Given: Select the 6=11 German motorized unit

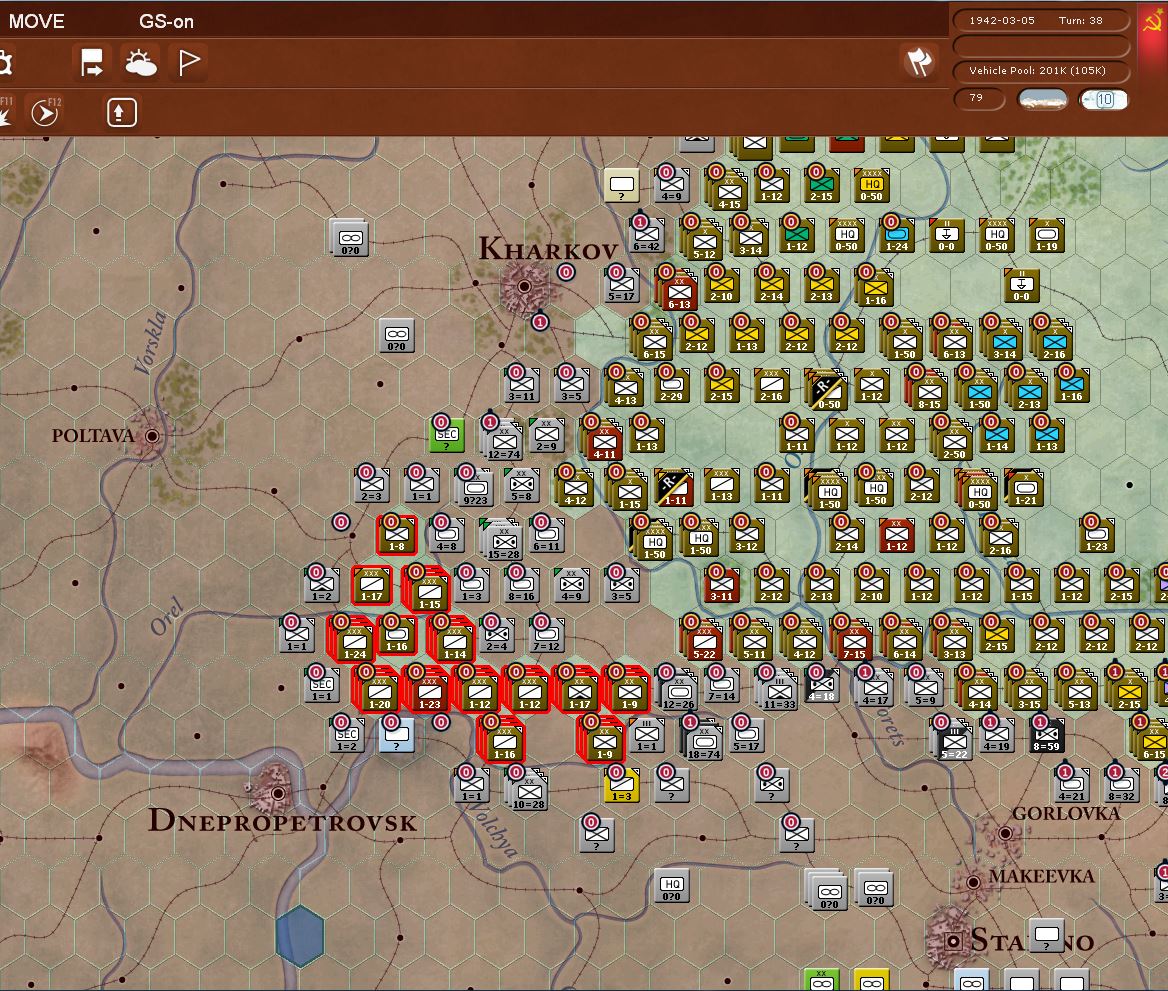Looking at the screenshot, I should [547, 535].
